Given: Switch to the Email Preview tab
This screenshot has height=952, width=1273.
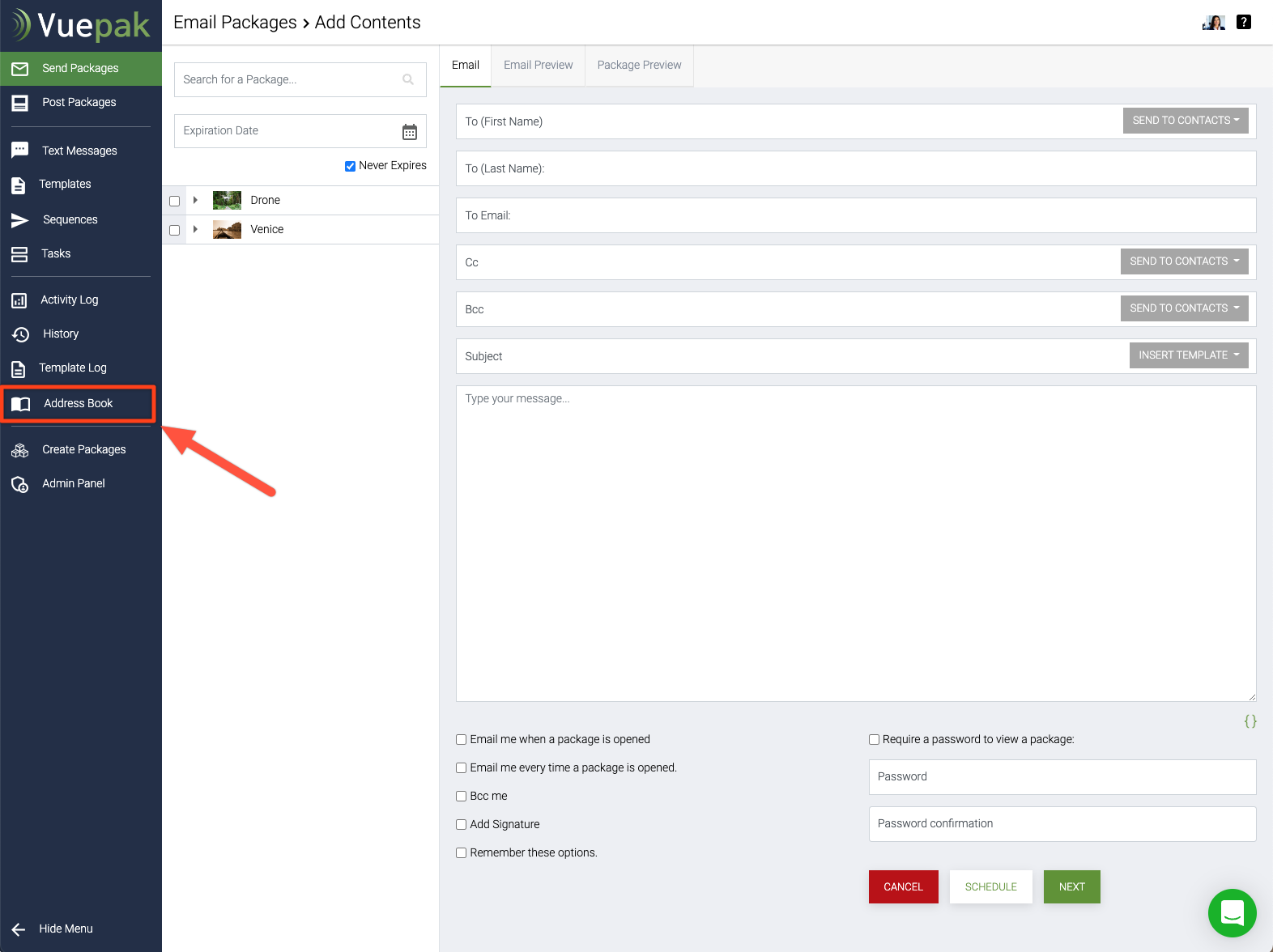Looking at the screenshot, I should pos(538,66).
